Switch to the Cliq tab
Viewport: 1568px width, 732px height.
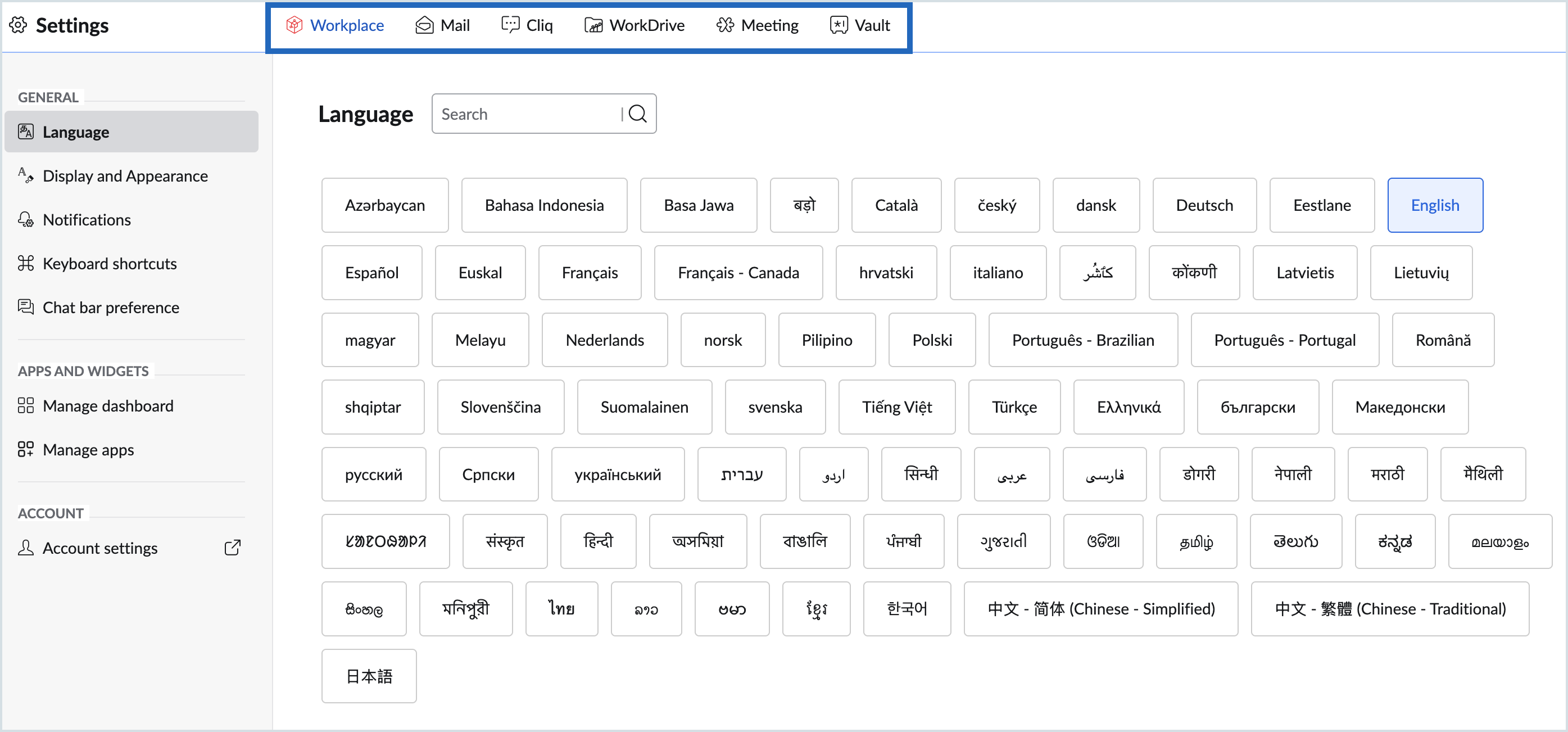[527, 25]
